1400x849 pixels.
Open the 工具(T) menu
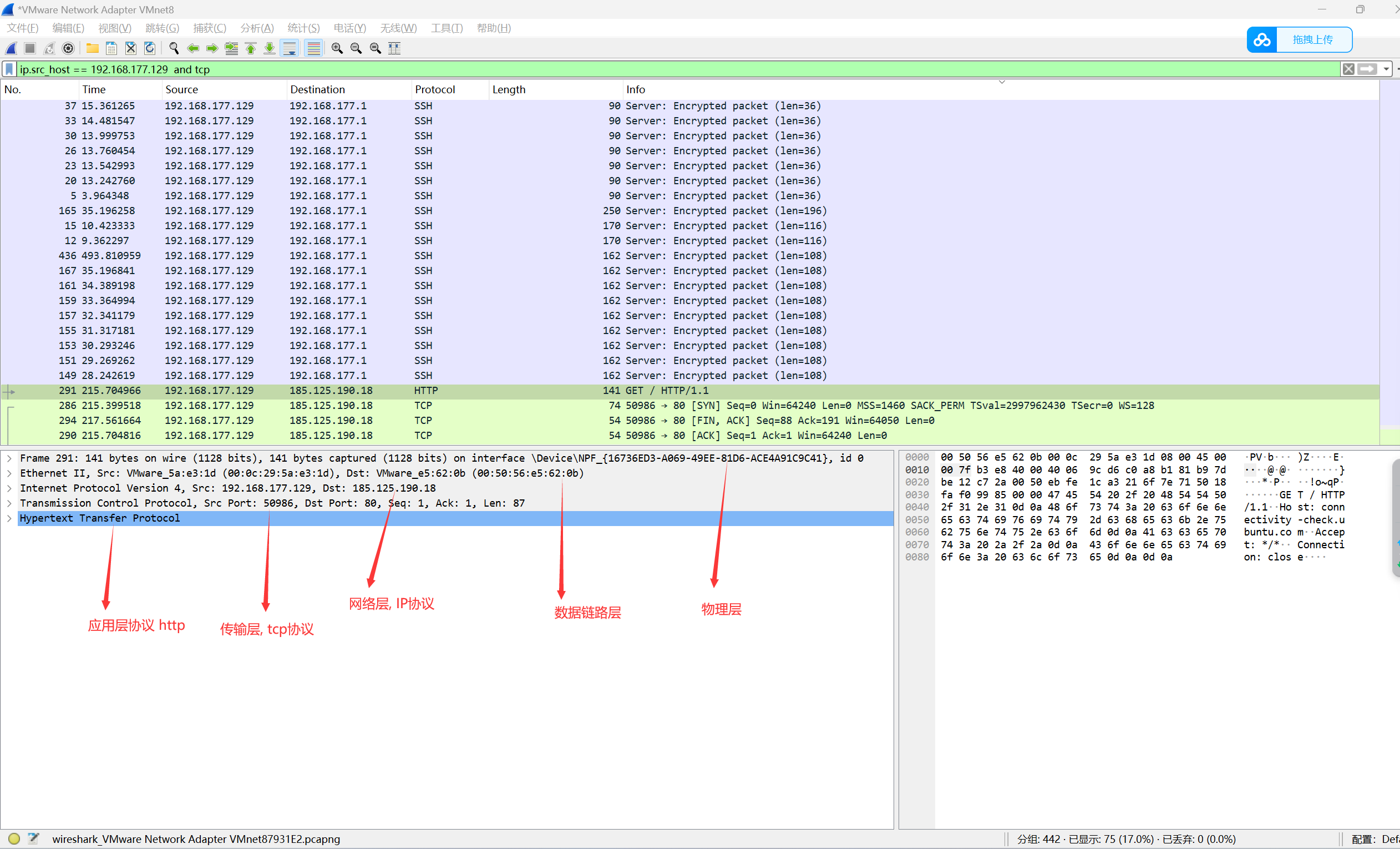447,28
